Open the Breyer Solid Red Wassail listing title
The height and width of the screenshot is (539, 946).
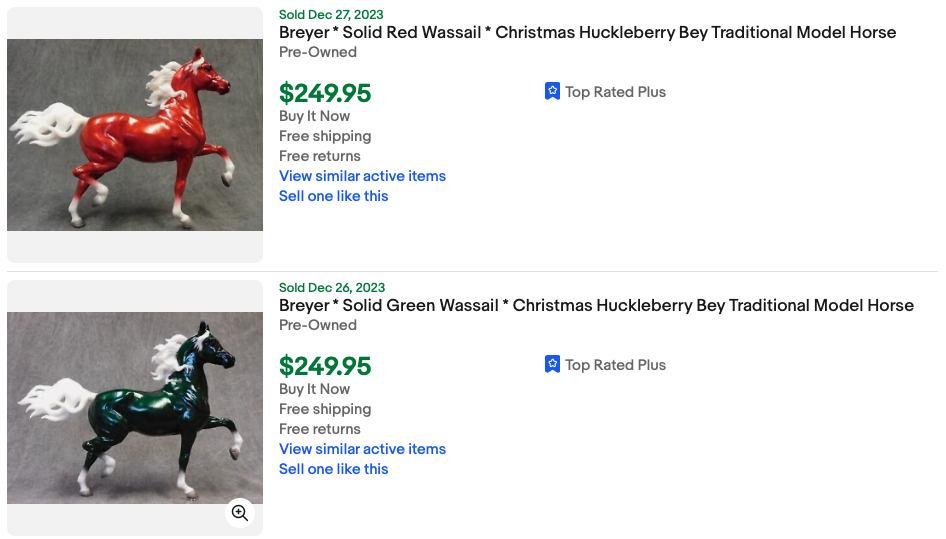(x=587, y=33)
